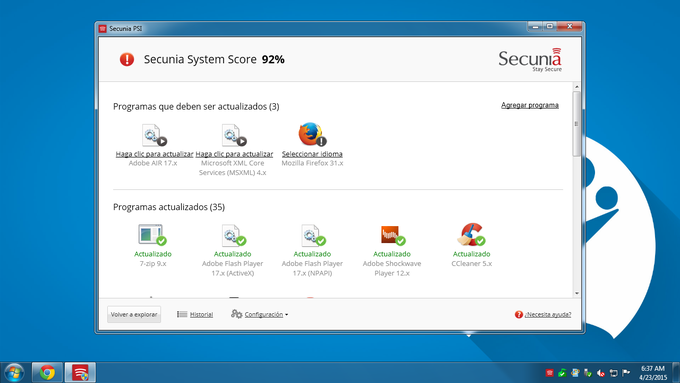Click the Adobe AIR 17.x program icon
Viewport: 680px width, 383px height.
coord(154,135)
